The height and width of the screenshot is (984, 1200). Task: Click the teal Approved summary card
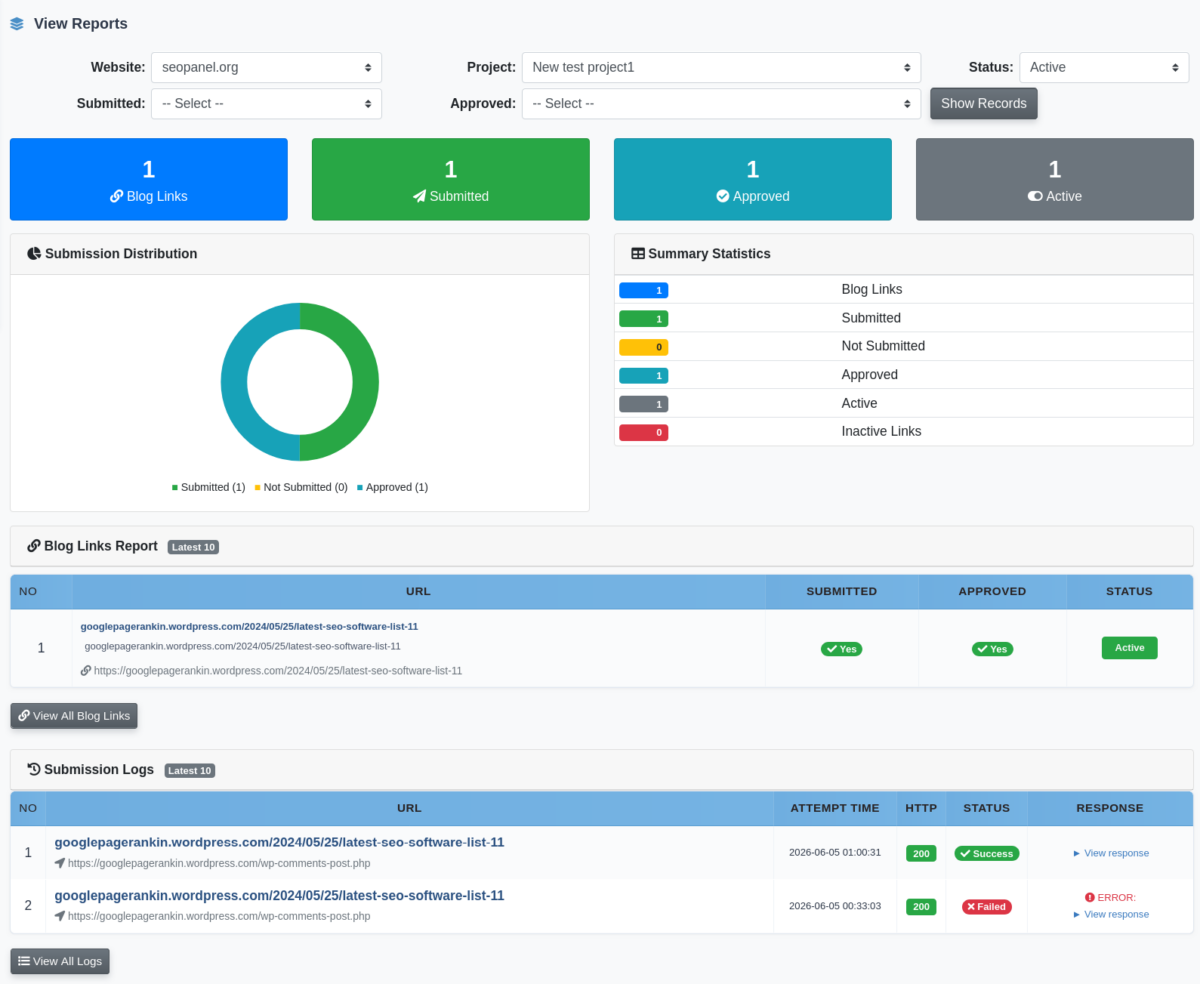coord(753,179)
